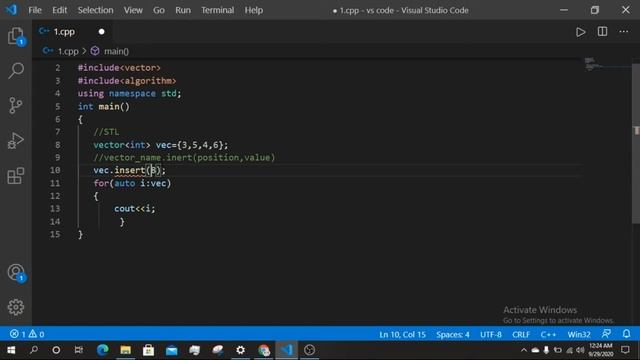
Task: Open Task View in taskbar
Action: tap(79, 350)
